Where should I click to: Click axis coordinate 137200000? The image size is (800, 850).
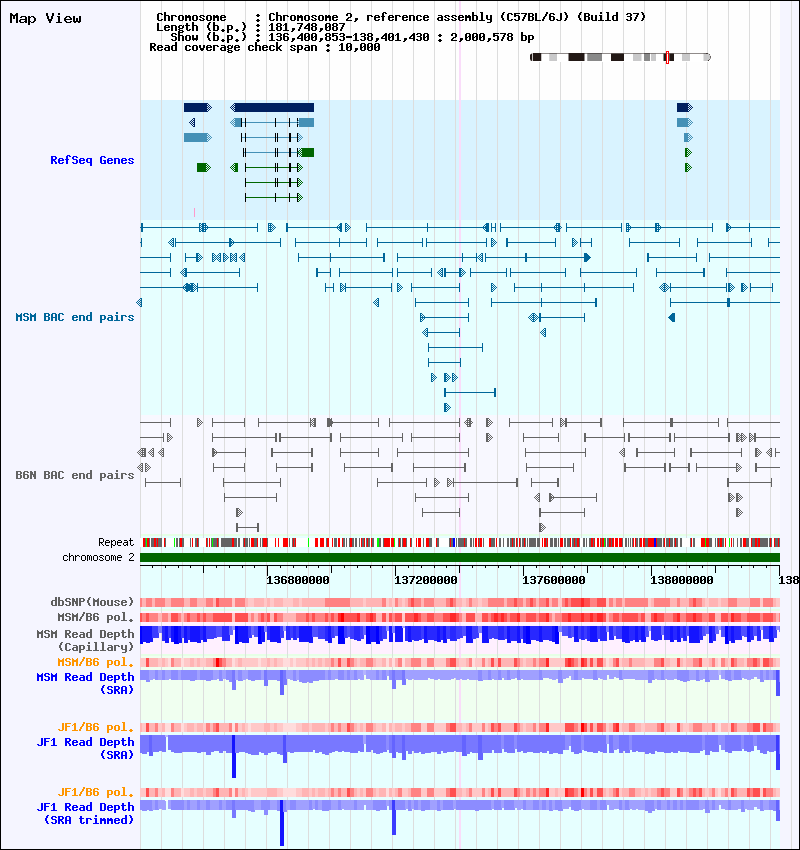coord(426,580)
